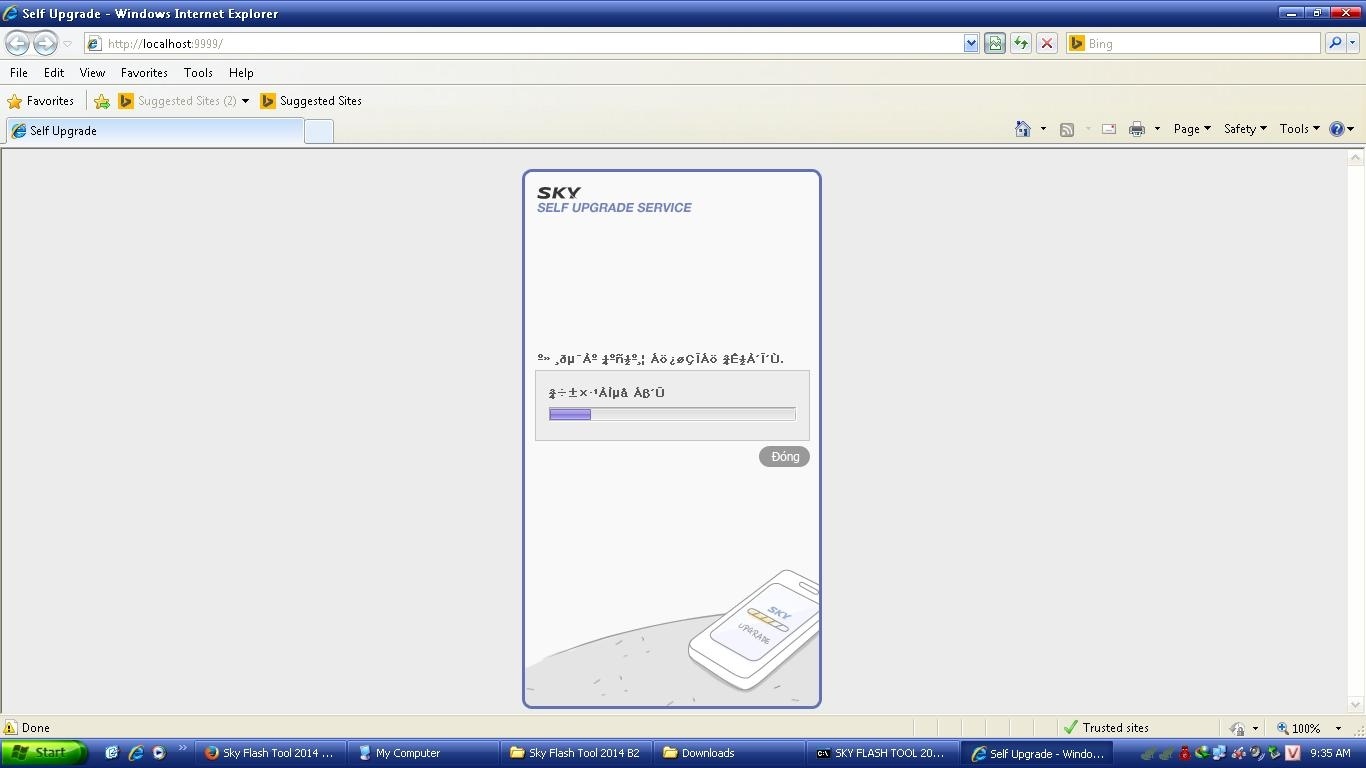Open search provider options dropdown
This screenshot has width=1366, height=768.
click(1352, 44)
